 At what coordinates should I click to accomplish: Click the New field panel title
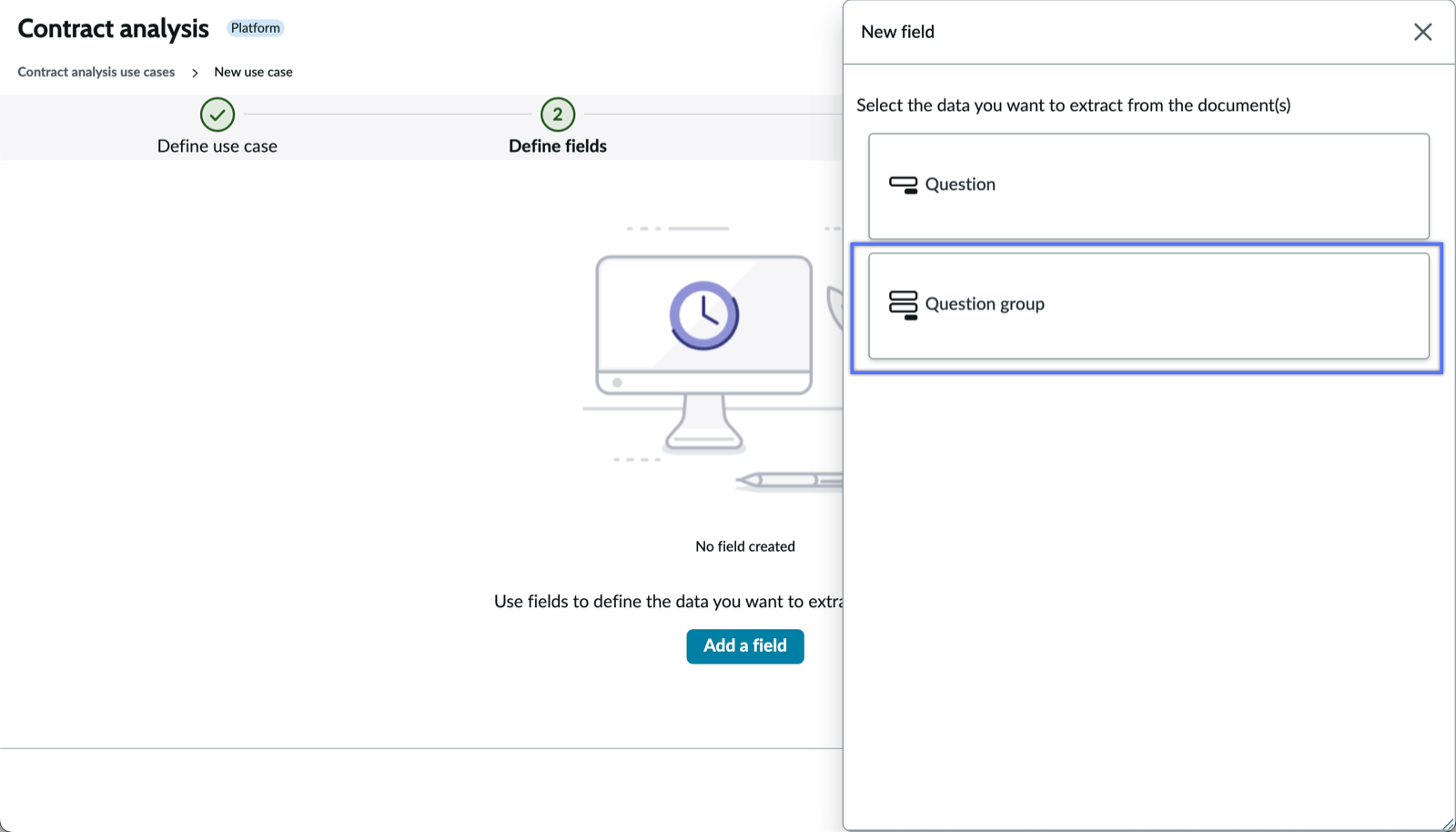pyautogui.click(x=897, y=32)
